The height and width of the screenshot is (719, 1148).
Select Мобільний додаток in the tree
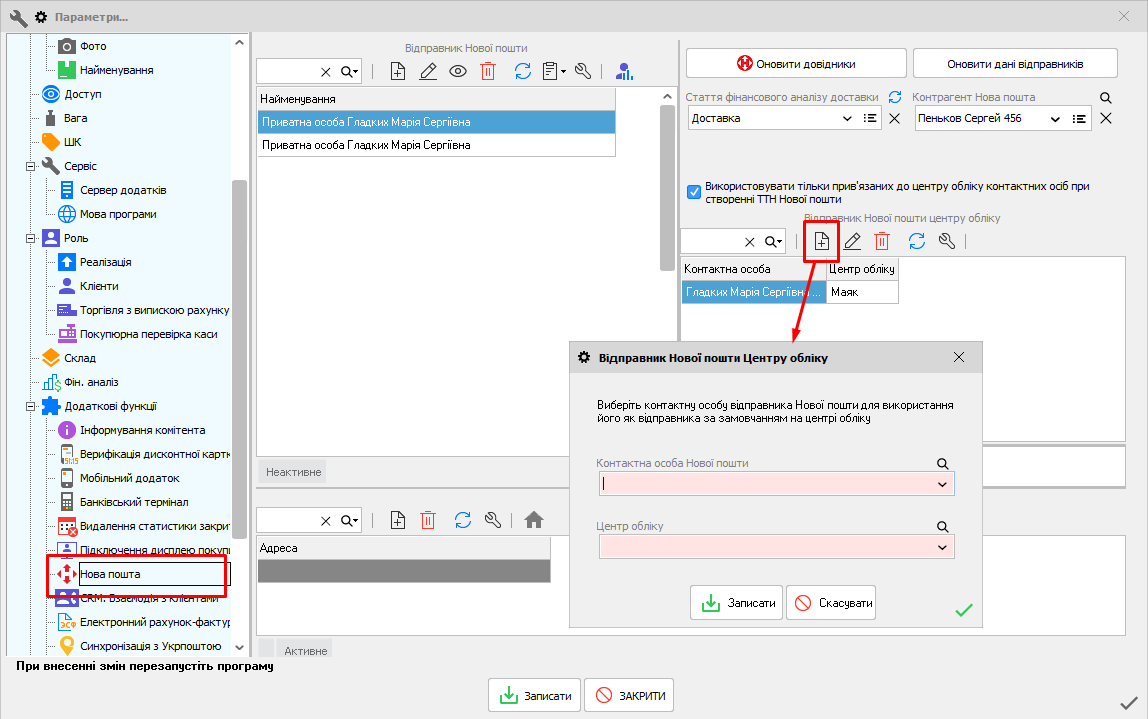[x=130, y=478]
